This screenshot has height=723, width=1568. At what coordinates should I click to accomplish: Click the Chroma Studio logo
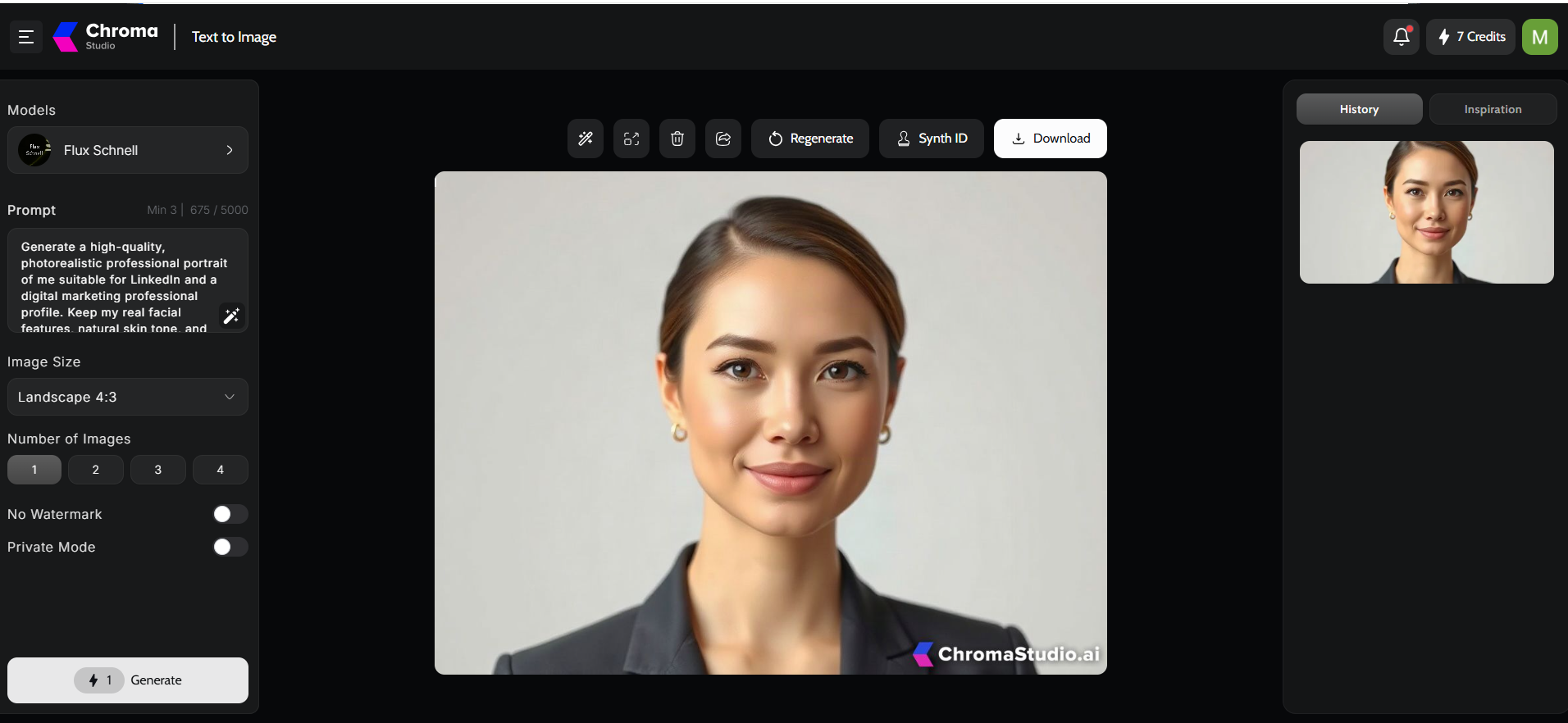106,36
